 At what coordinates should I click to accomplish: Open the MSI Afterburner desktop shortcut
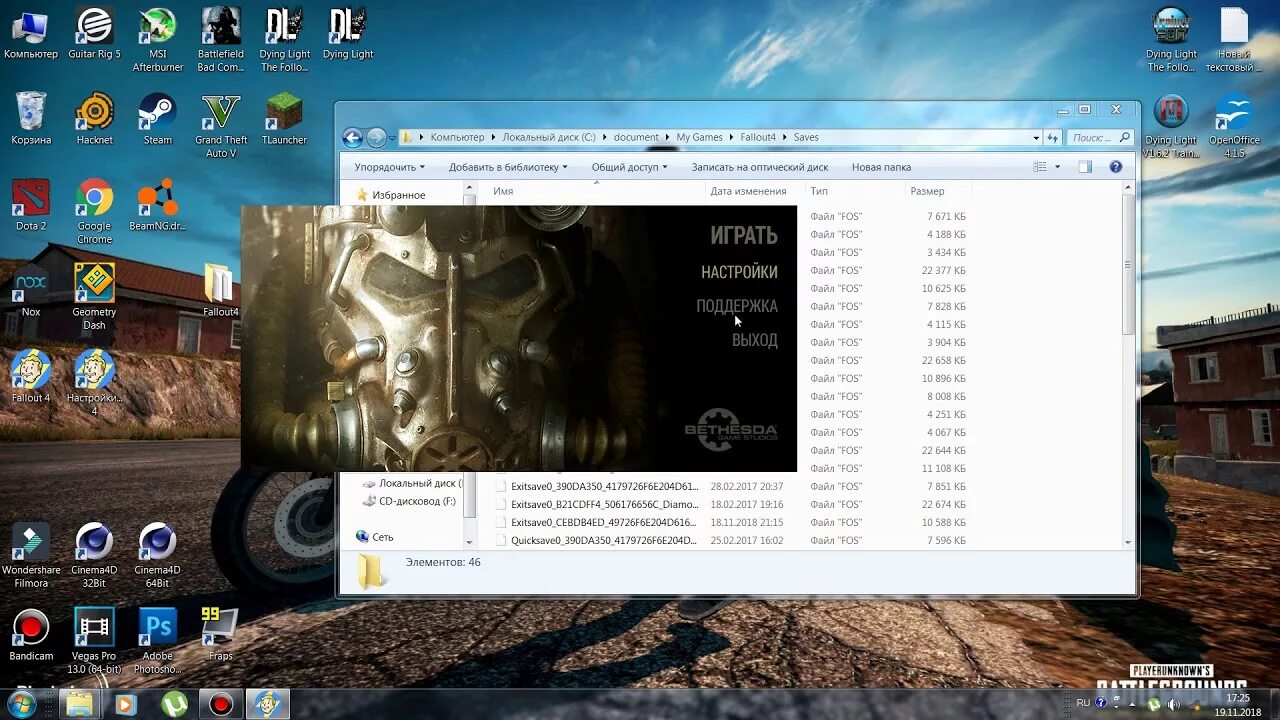point(158,40)
